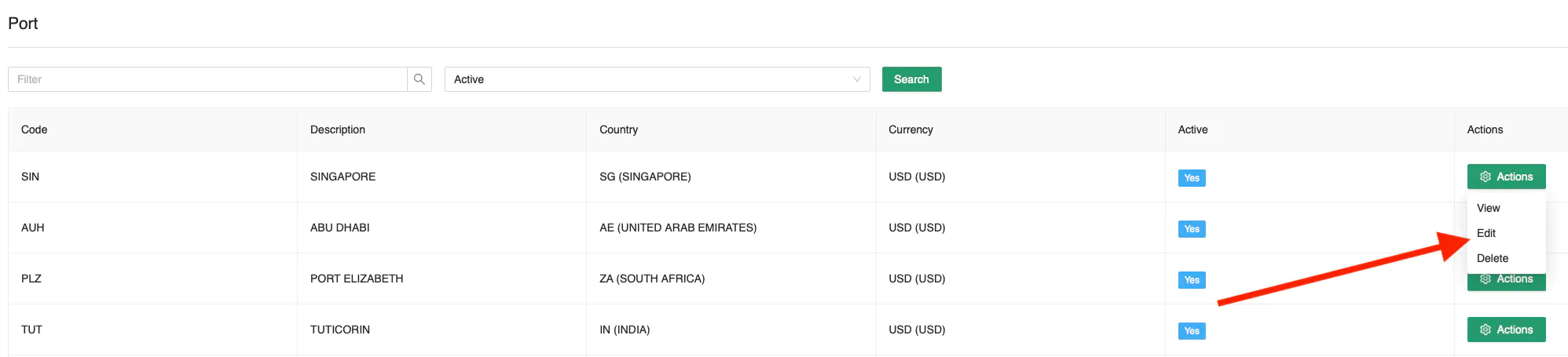Viewport: 1568px width, 357px height.
Task: Click partially hidden Actions button for PLZ
Action: (1506, 282)
